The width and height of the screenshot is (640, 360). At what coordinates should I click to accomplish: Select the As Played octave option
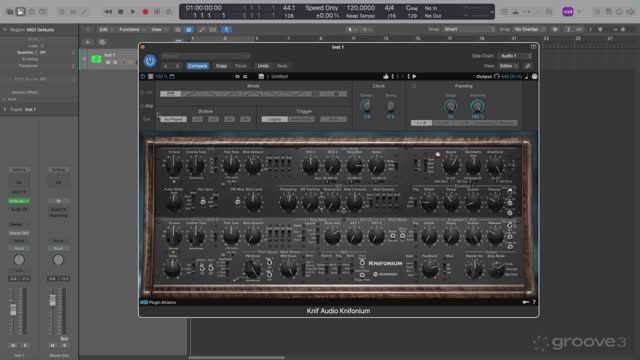coord(173,119)
